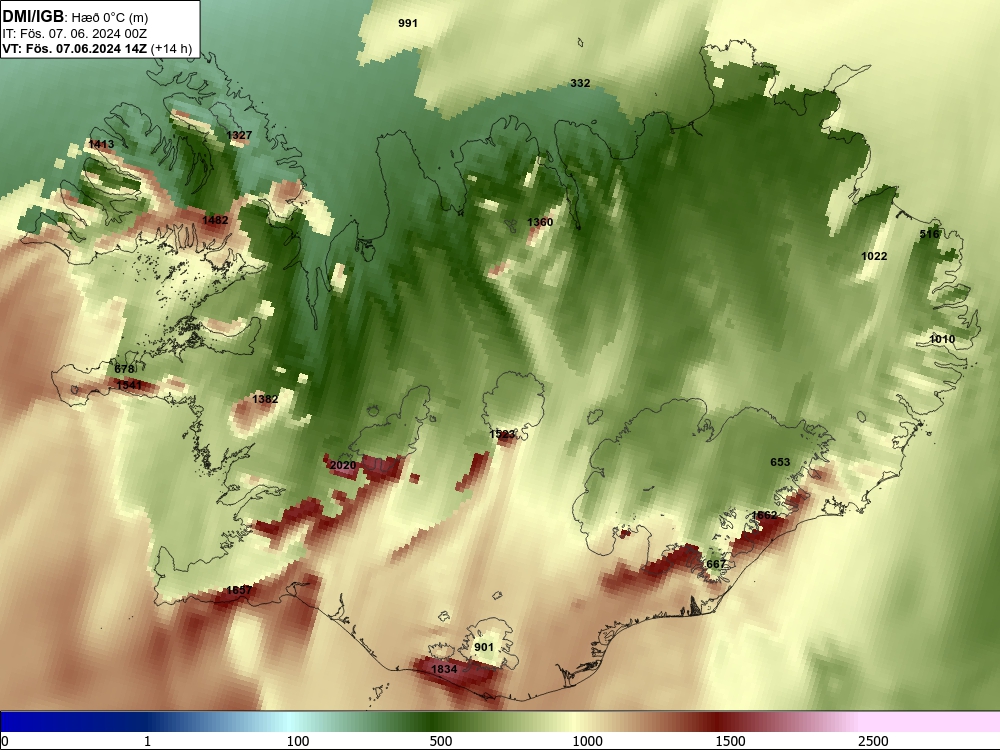Select the 1000 tick on the color scale

(x=587, y=741)
